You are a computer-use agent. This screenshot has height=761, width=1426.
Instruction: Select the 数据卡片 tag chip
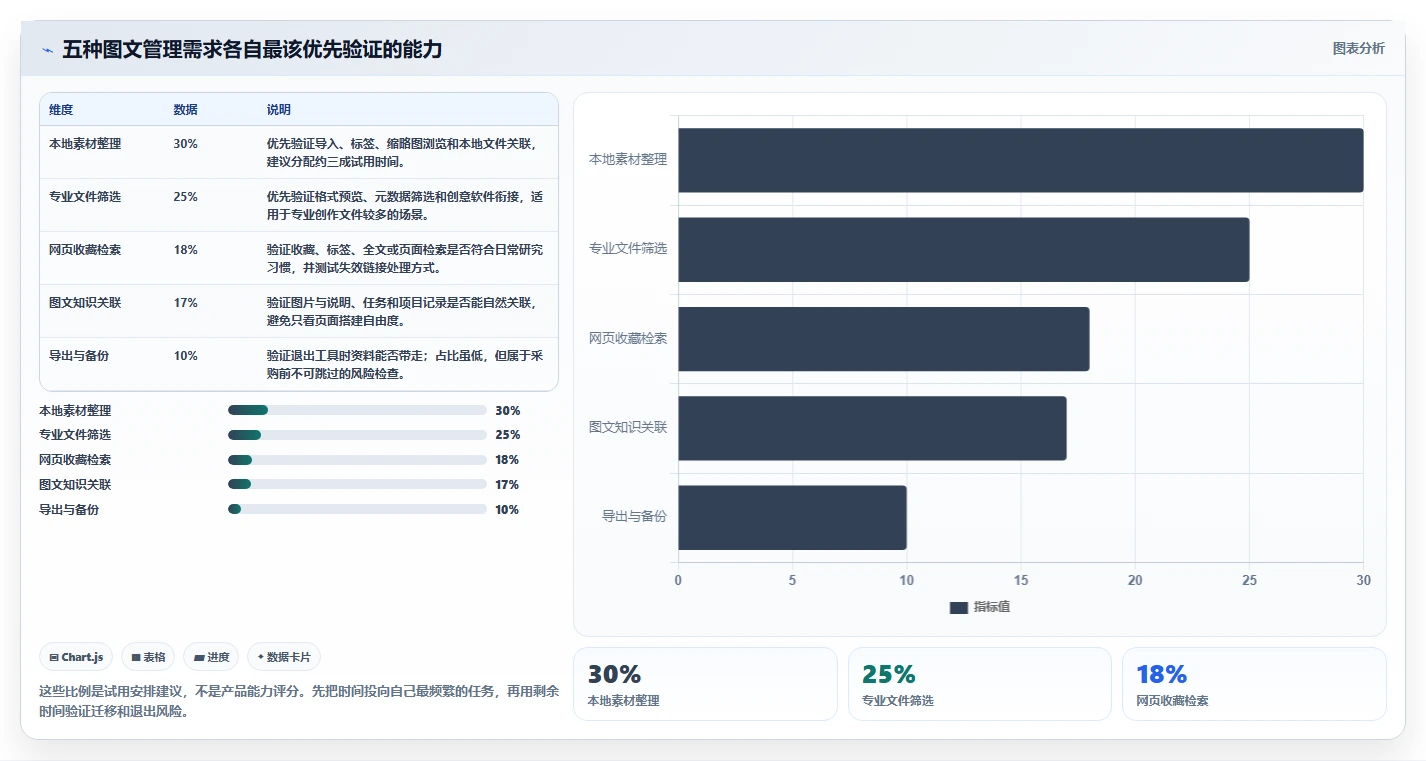point(284,657)
